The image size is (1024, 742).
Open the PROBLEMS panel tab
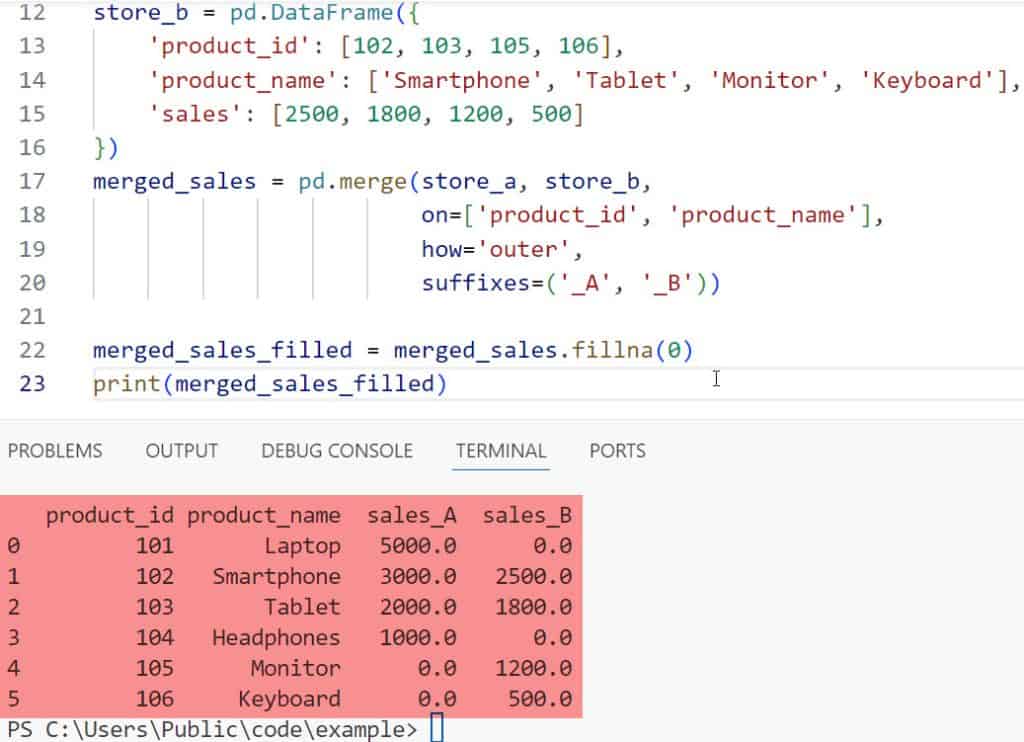point(55,451)
